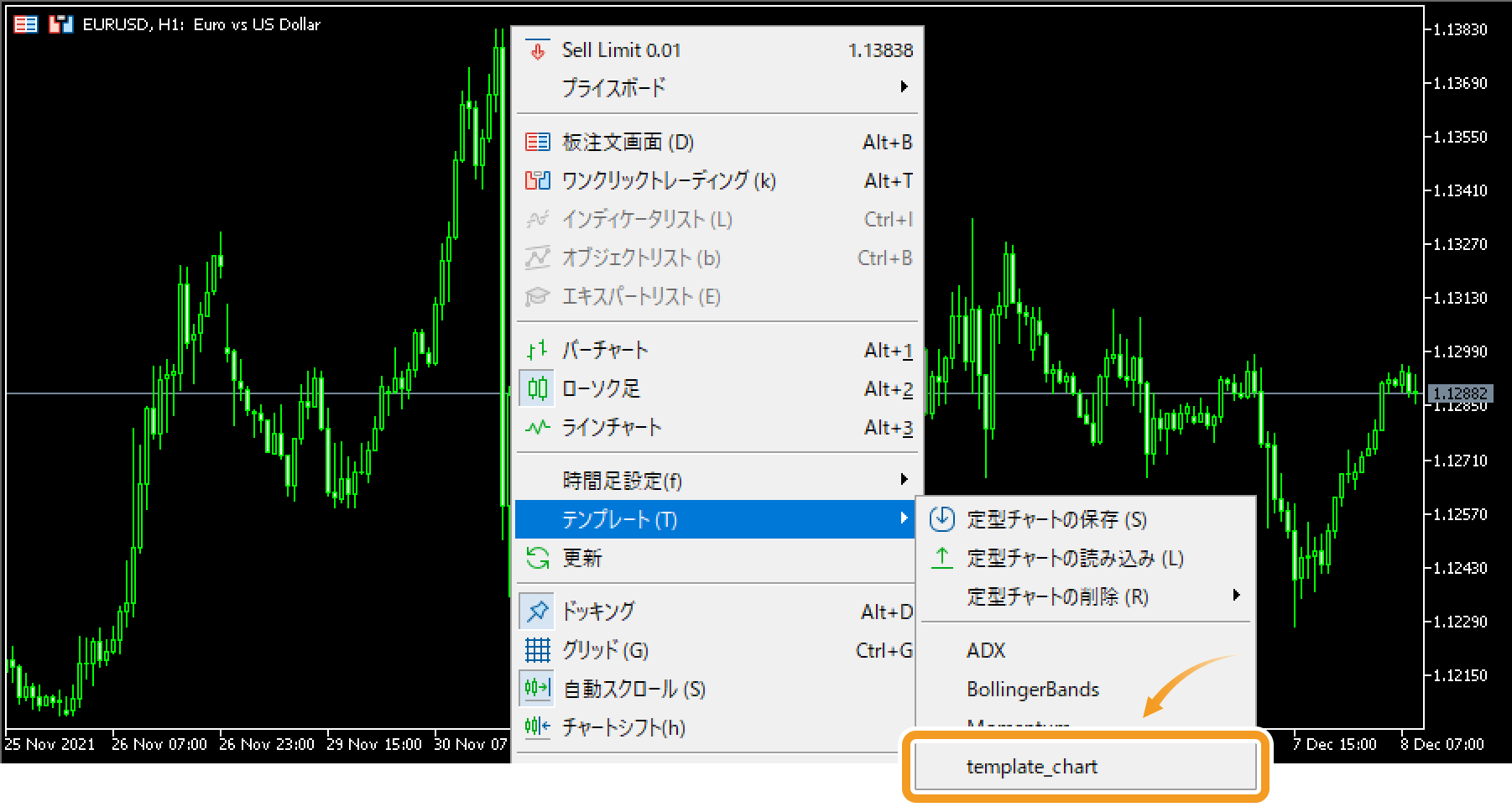
Task: Choose Sell Limit 0.01 menu entry
Action: pyautogui.click(x=716, y=50)
